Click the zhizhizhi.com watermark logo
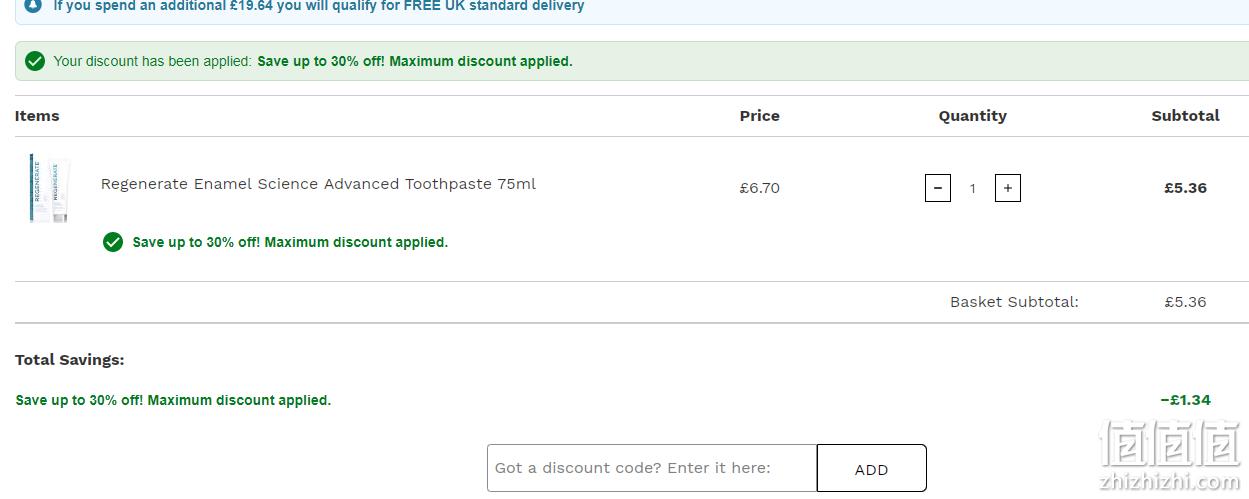 point(1169,457)
